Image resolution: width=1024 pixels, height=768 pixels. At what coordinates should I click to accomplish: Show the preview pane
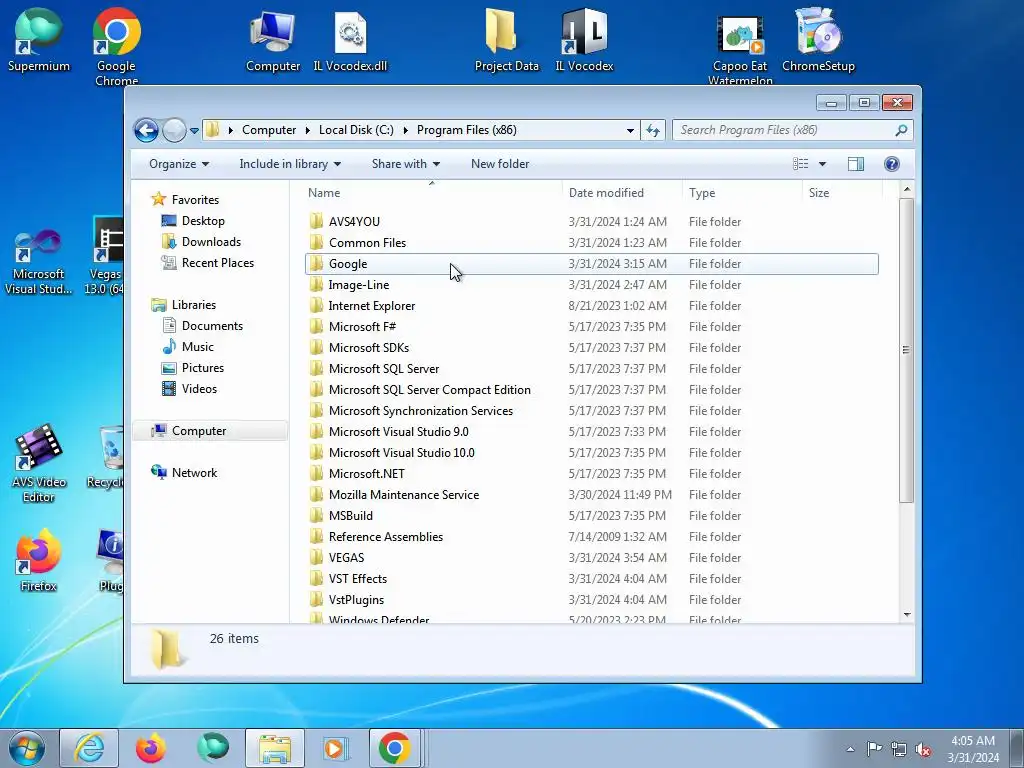point(856,164)
